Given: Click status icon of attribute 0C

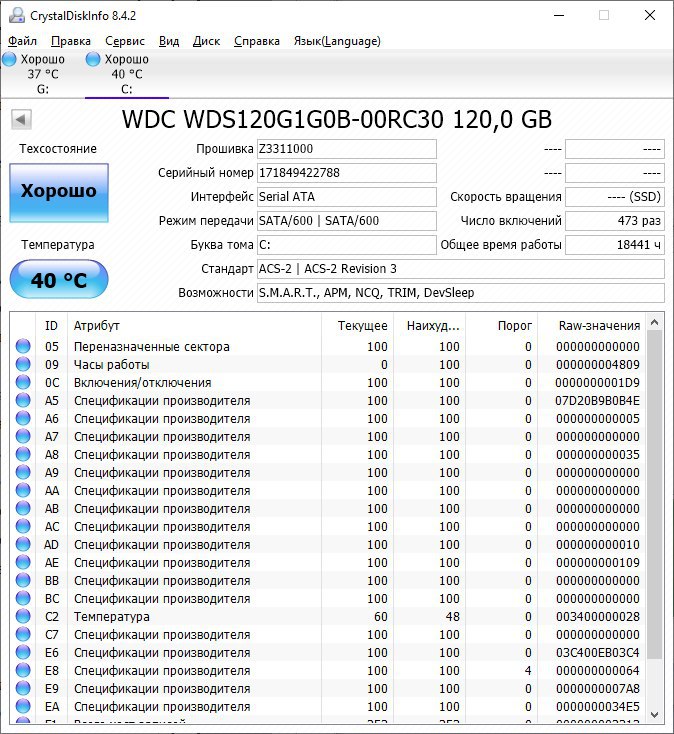Looking at the screenshot, I should (23, 382).
